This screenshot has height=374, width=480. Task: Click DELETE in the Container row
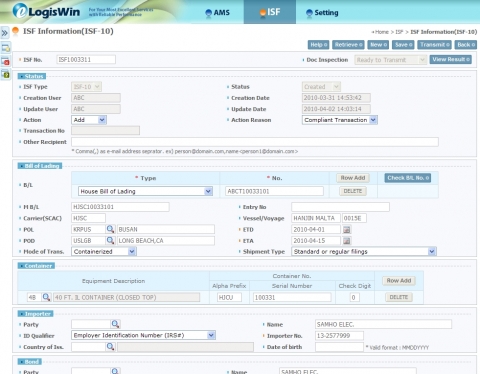click(x=399, y=297)
